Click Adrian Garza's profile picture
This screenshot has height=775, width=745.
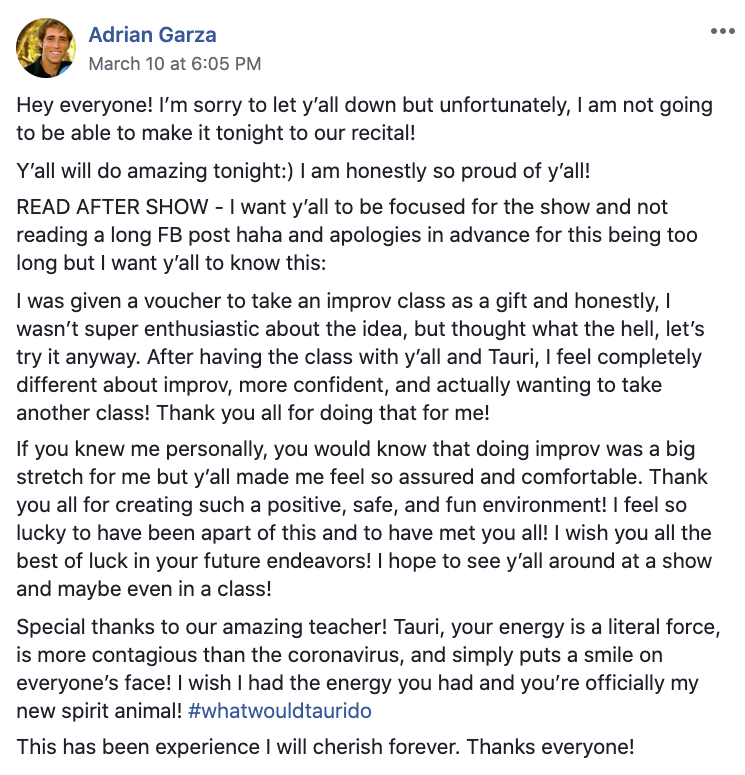point(46,48)
